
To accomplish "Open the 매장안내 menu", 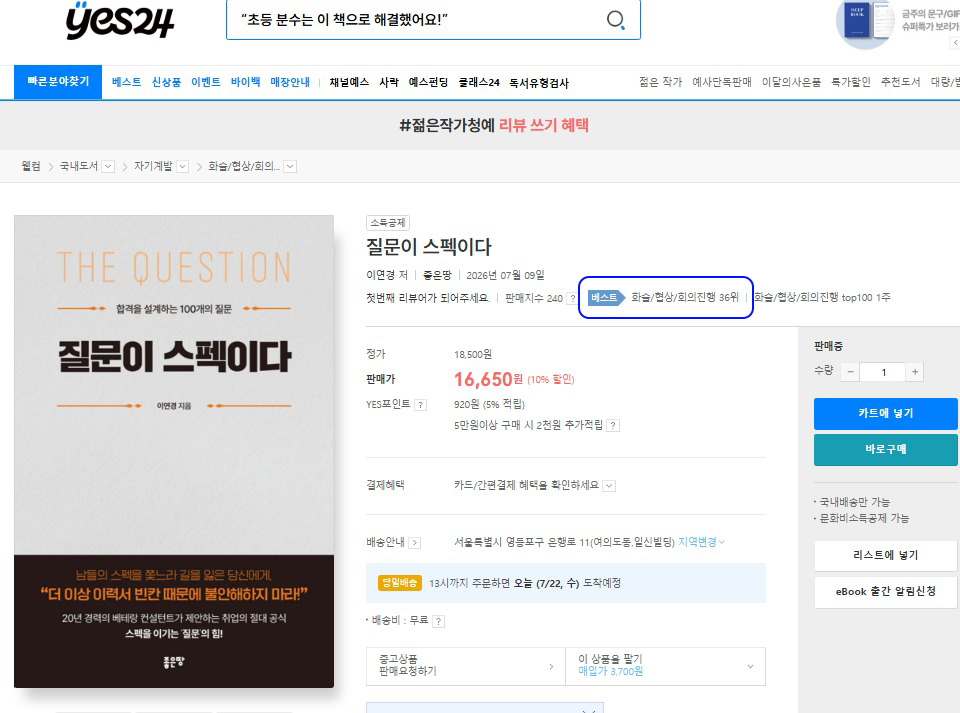I will (290, 82).
